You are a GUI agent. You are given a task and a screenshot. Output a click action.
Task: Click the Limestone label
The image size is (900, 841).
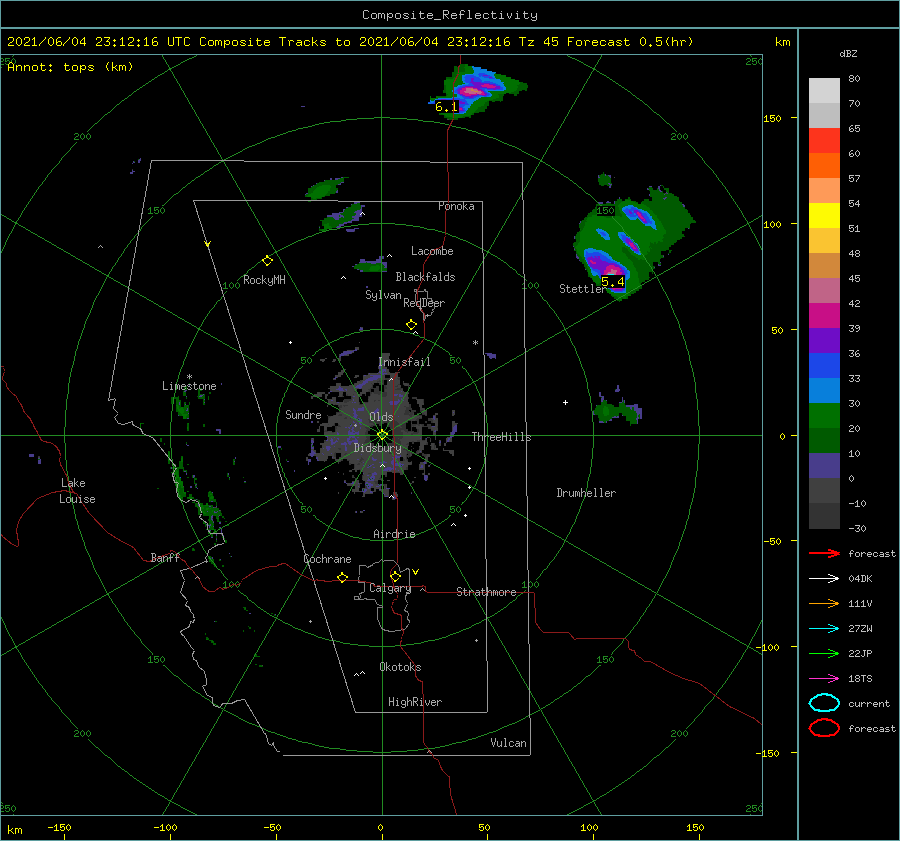tap(189, 386)
